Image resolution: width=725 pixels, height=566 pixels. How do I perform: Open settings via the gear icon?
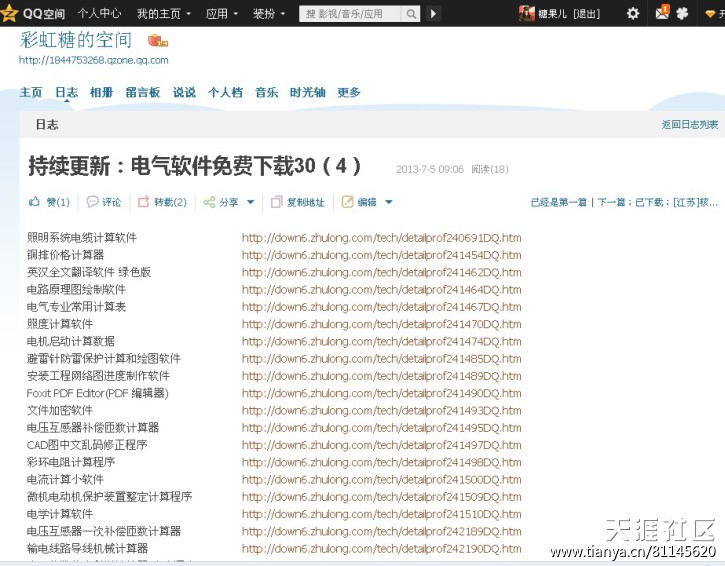click(632, 13)
